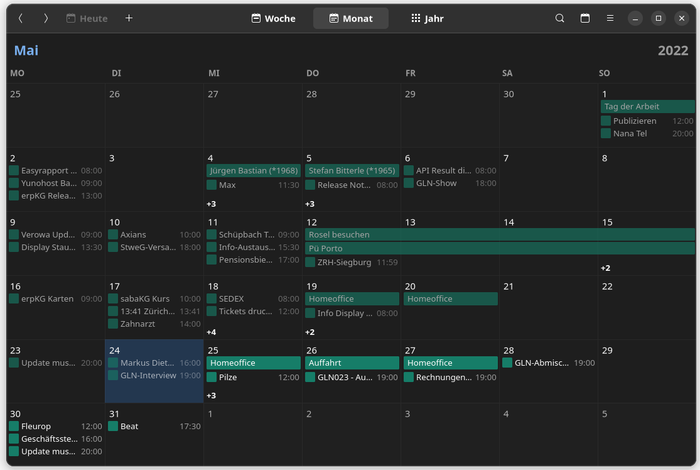Open Homeoffice event on May 25
This screenshot has width=700, height=470.
pos(253,363)
